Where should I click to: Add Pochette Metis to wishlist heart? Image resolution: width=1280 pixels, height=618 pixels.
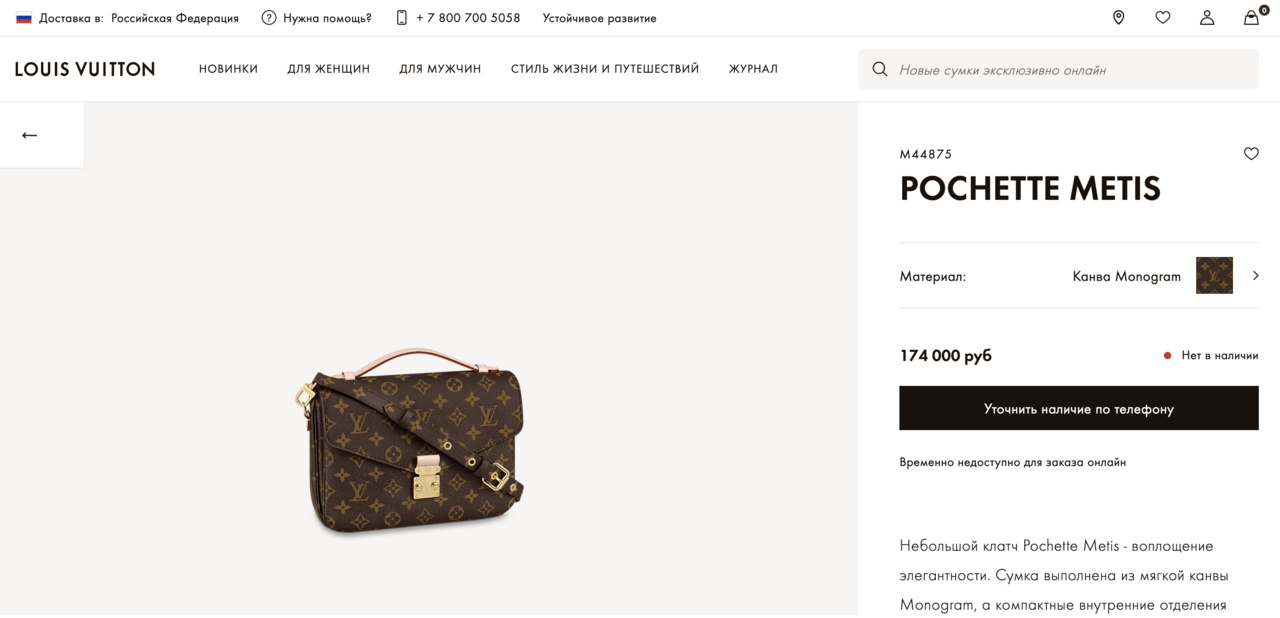(x=1251, y=154)
